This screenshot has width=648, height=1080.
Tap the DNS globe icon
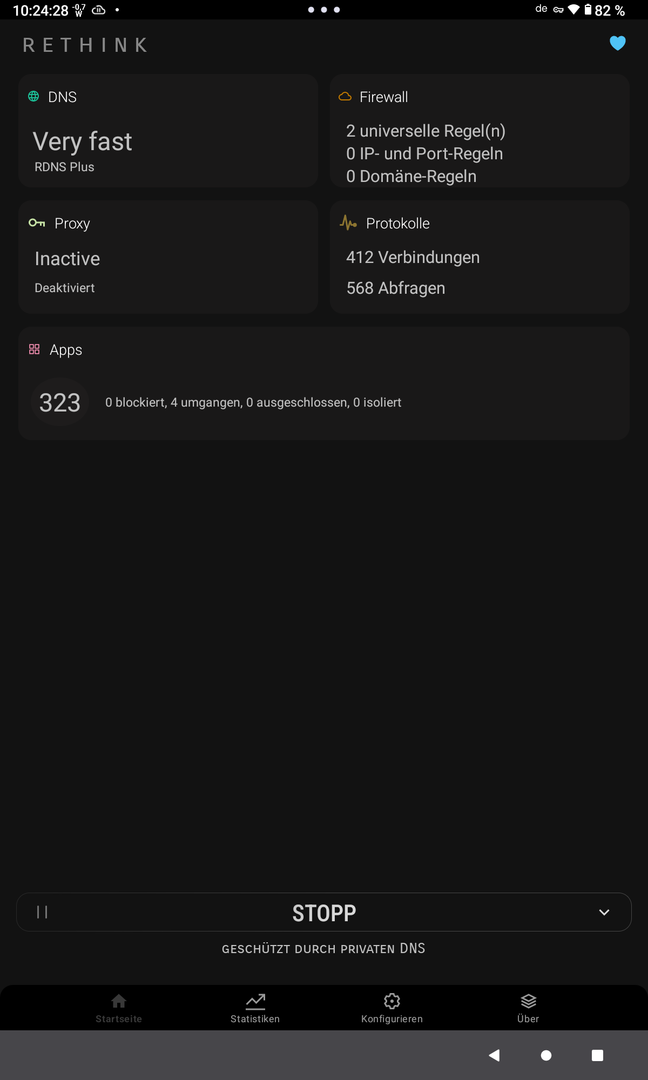[34, 97]
